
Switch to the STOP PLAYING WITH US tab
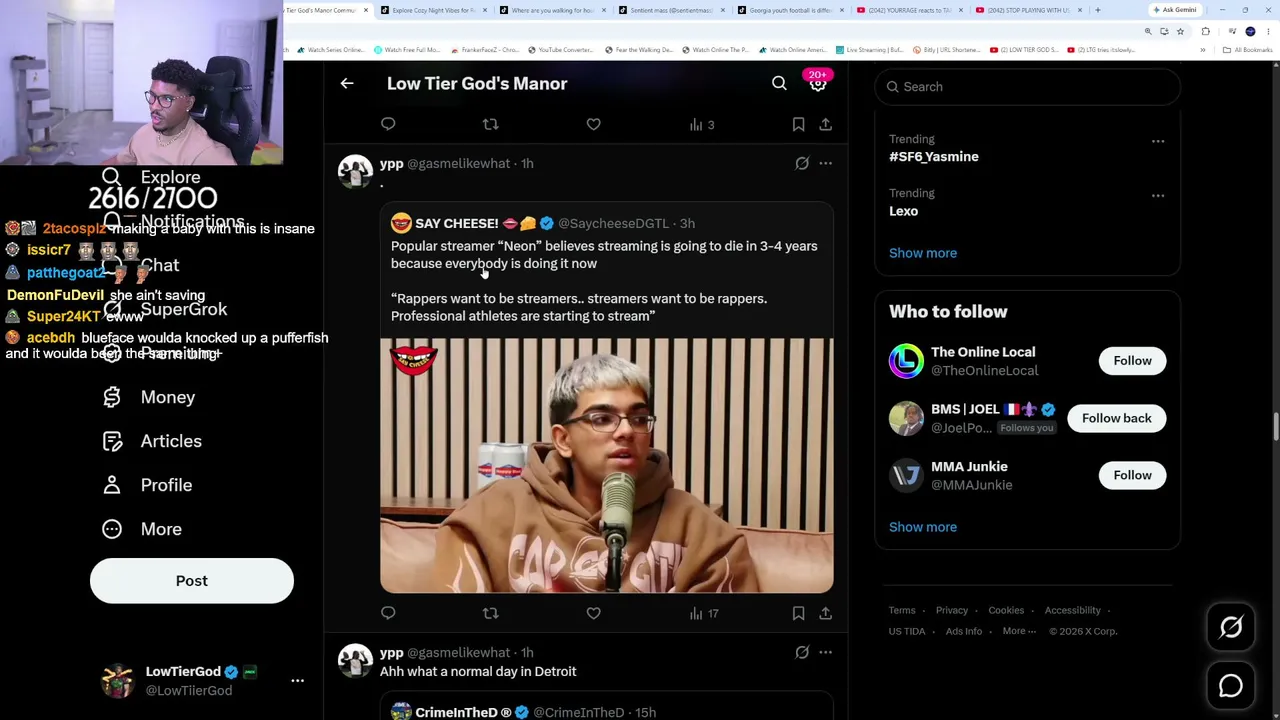click(x=1030, y=10)
